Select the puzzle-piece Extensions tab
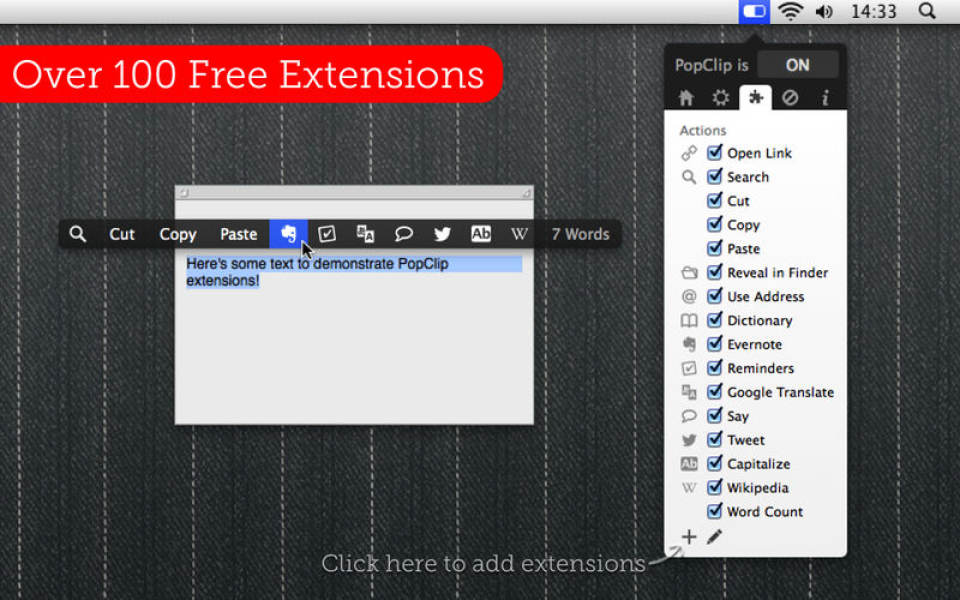This screenshot has width=960, height=600. [756, 97]
